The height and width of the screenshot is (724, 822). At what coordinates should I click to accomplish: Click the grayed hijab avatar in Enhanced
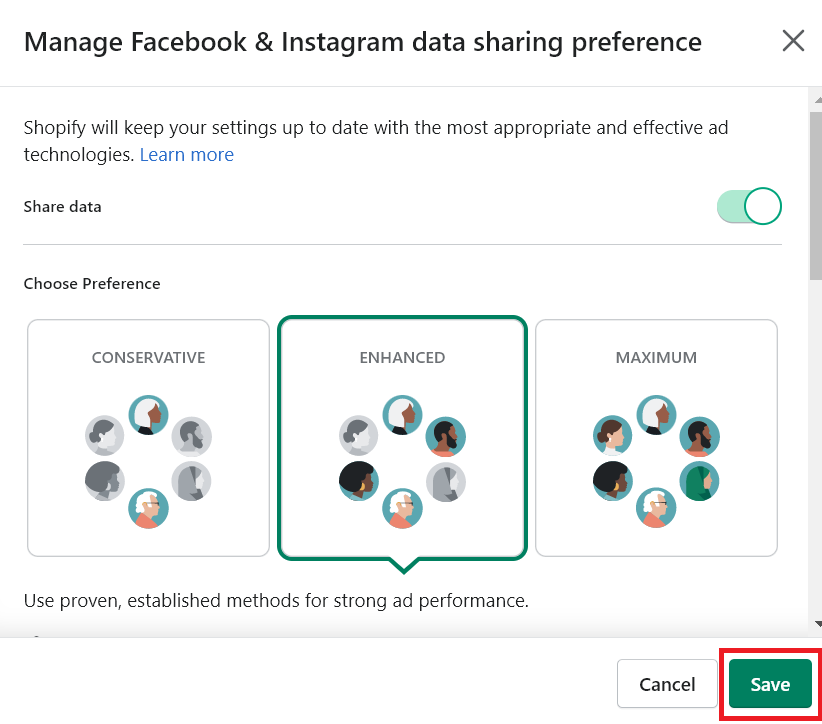click(446, 482)
